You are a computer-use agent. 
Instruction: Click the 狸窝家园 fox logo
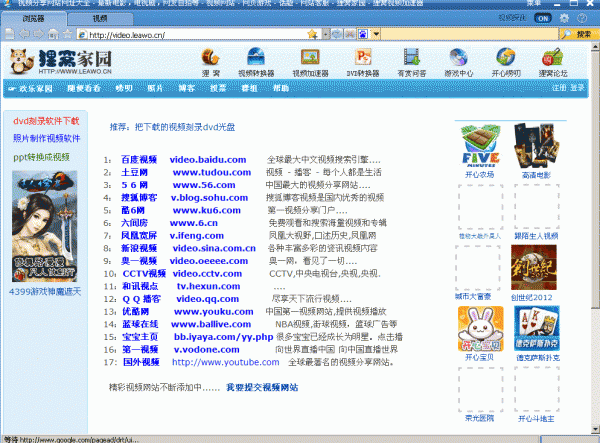(60, 61)
